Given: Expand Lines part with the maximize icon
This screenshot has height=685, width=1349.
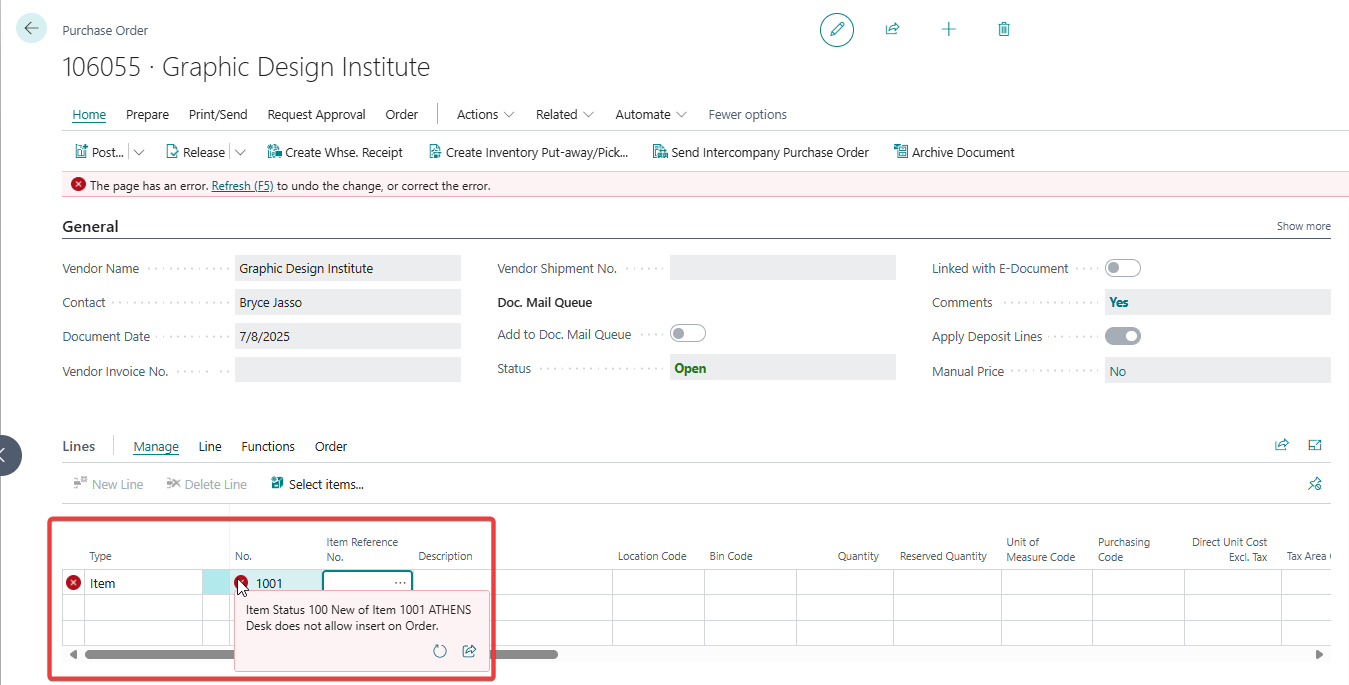Looking at the screenshot, I should [1315, 446].
